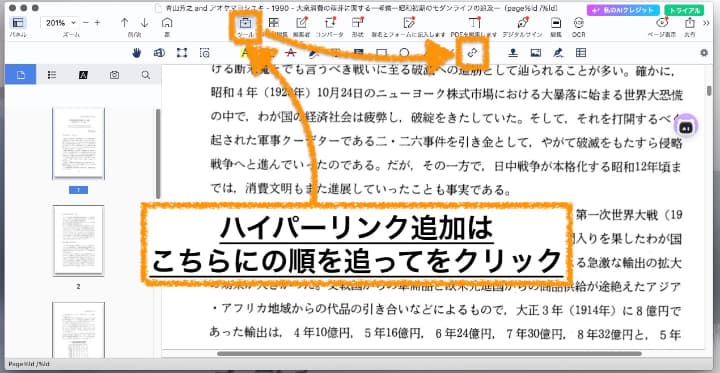This screenshot has height=373, width=720.
Task: Open the コンバータ converter tool
Action: tap(331, 26)
